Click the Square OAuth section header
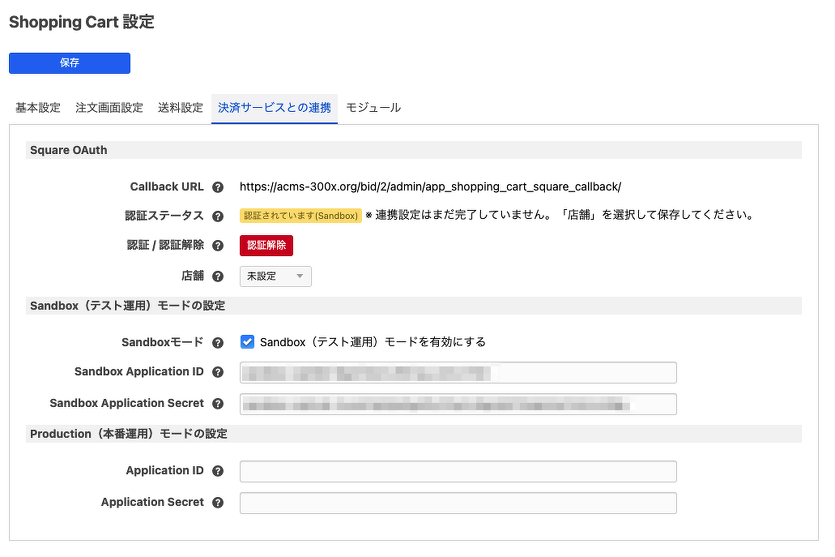Viewport: 835px width, 557px height. coord(414,150)
